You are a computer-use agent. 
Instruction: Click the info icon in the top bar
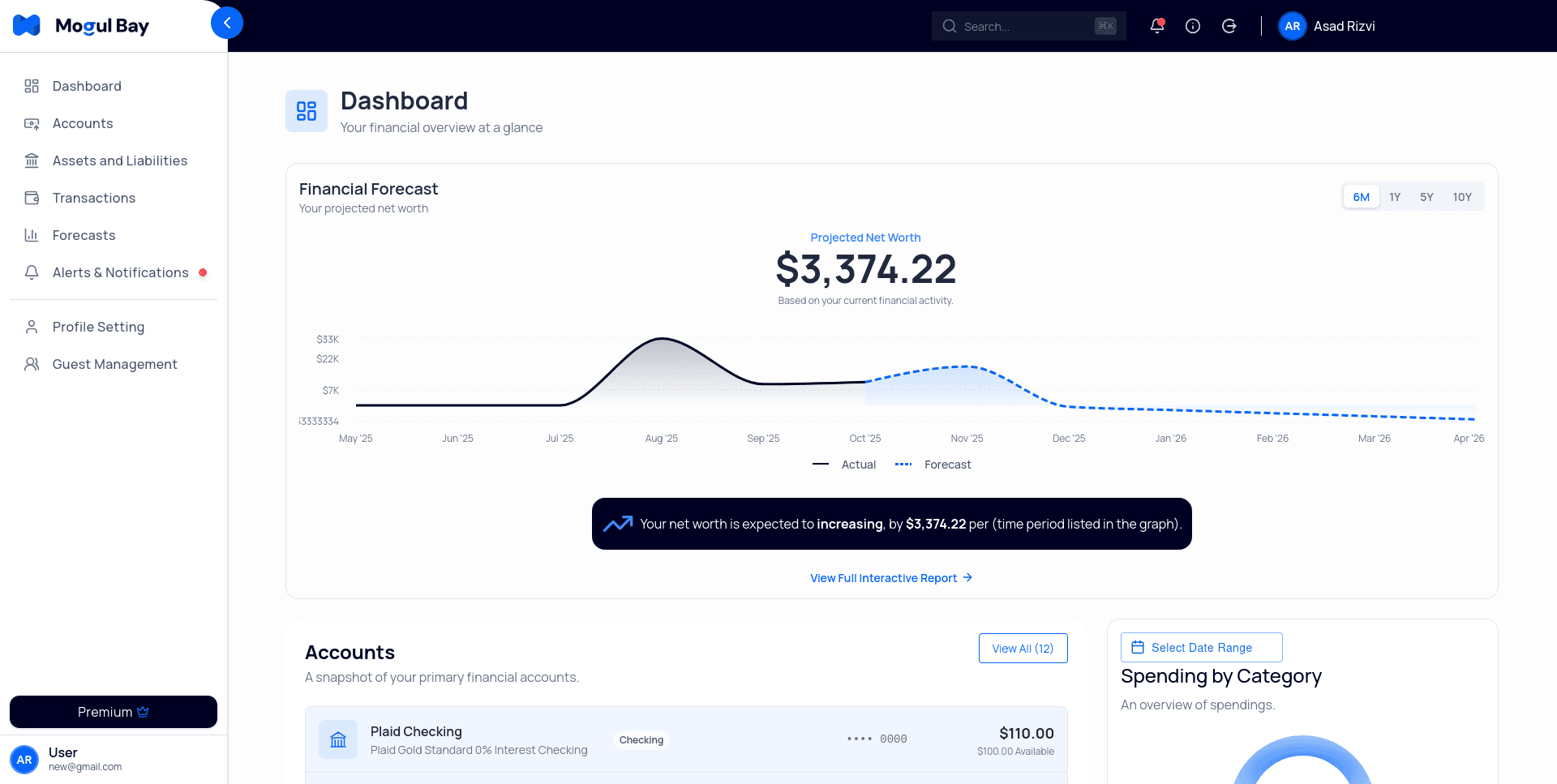click(x=1193, y=25)
